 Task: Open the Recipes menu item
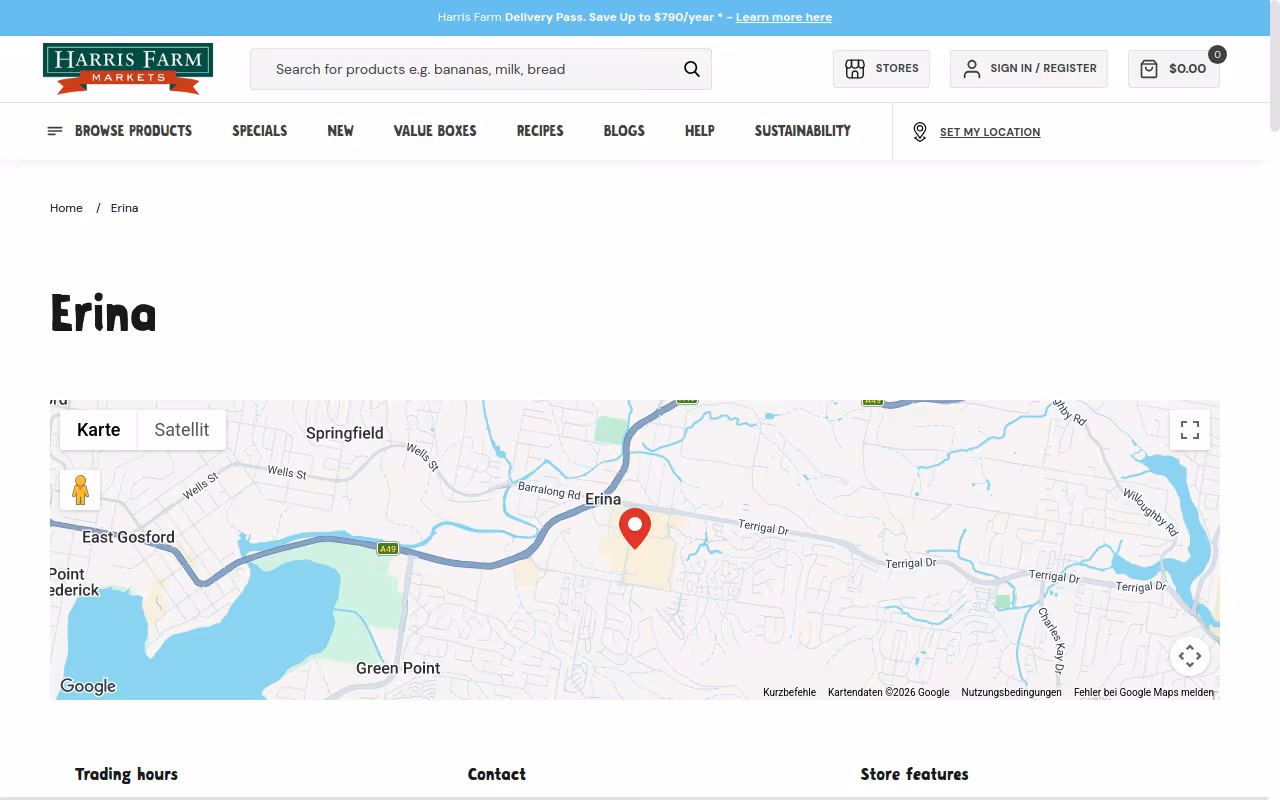[x=540, y=131]
